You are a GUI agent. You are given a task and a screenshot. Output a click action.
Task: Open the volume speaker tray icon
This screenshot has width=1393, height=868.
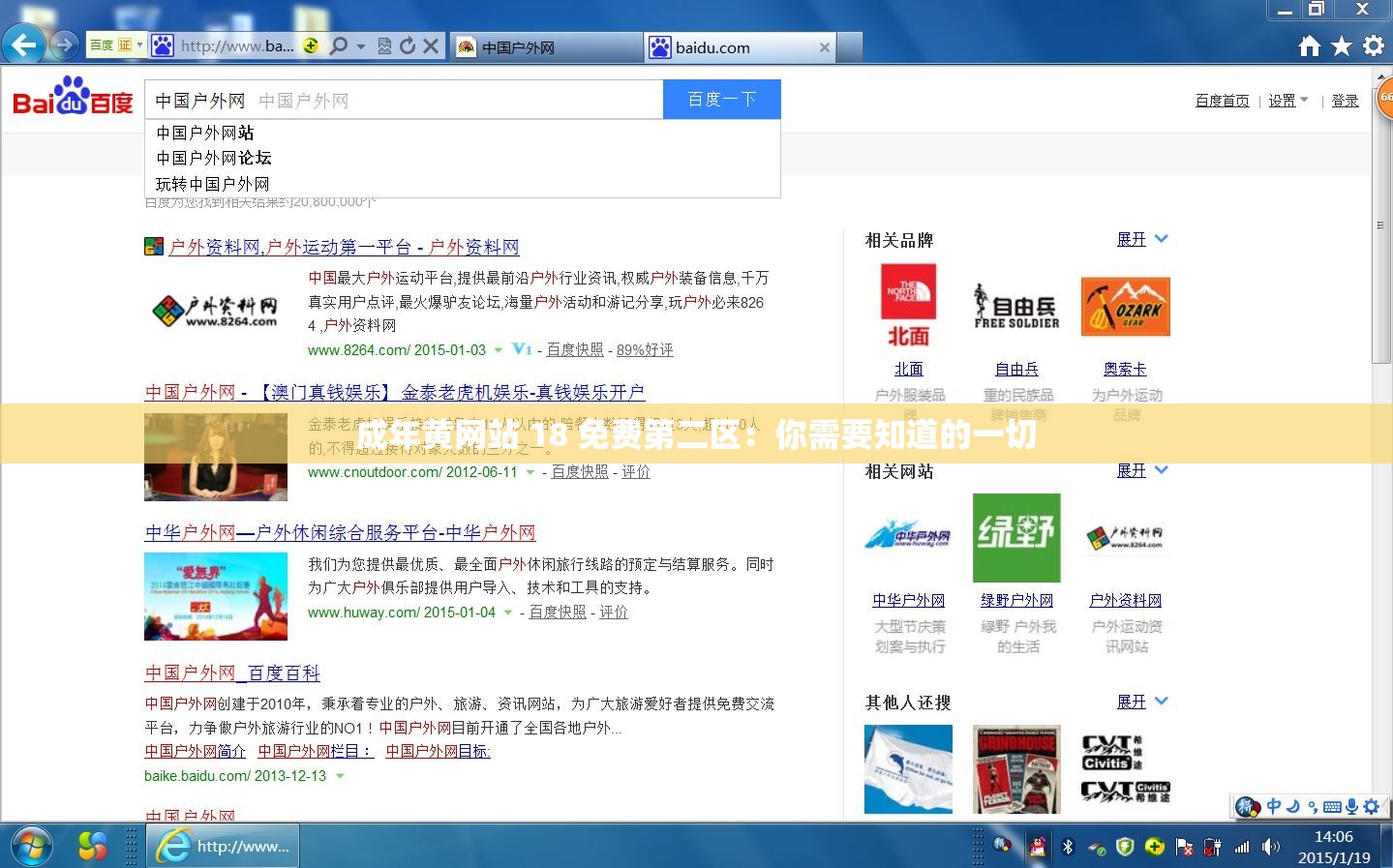pyautogui.click(x=1271, y=847)
